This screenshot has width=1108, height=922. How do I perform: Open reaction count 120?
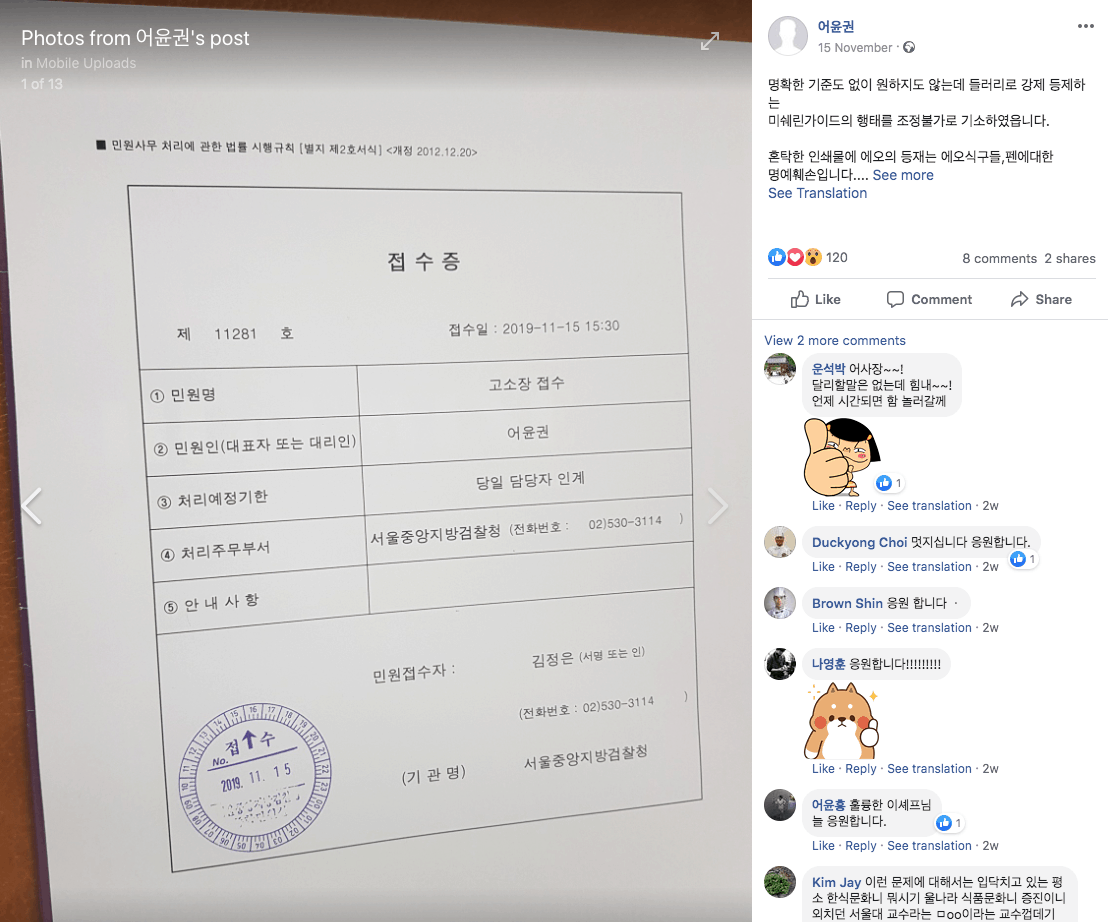pos(837,258)
